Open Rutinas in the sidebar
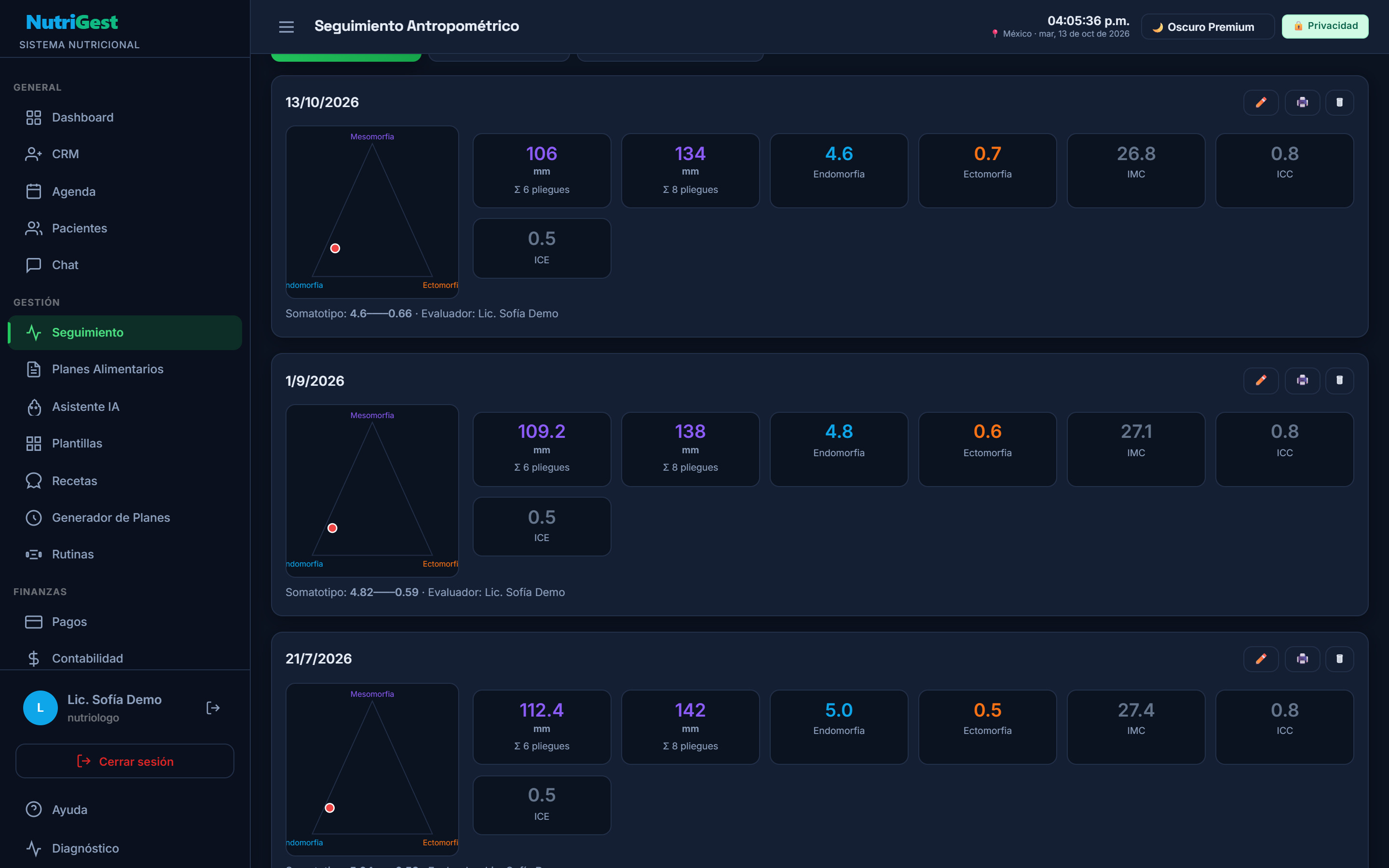 coord(125,555)
